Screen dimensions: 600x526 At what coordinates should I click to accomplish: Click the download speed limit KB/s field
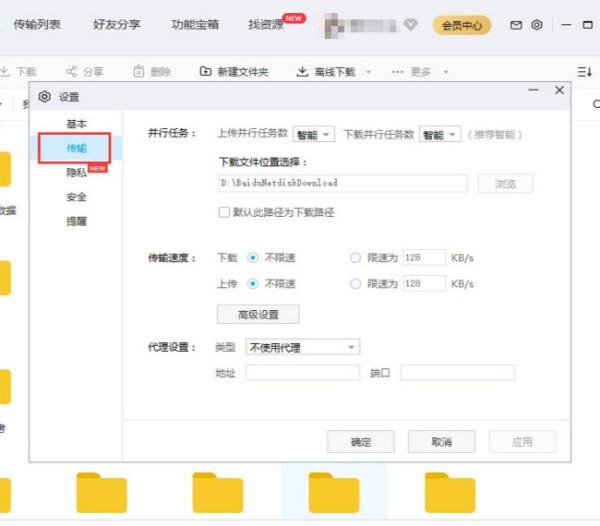pyautogui.click(x=424, y=257)
